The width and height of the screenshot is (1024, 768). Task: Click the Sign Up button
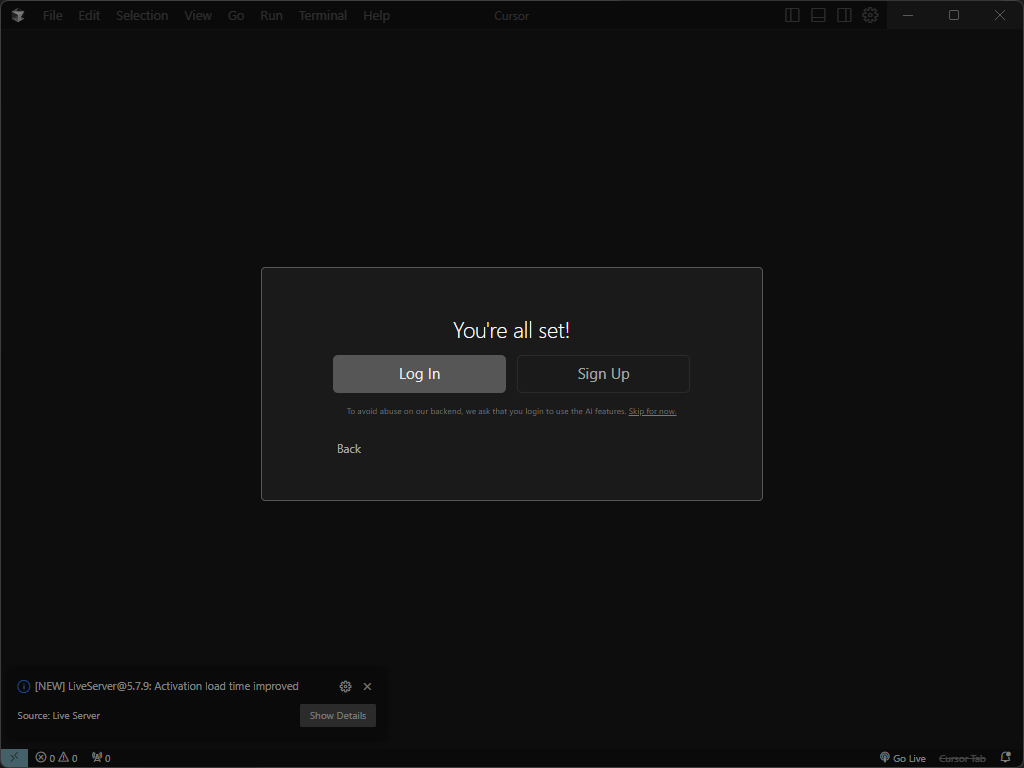point(603,374)
